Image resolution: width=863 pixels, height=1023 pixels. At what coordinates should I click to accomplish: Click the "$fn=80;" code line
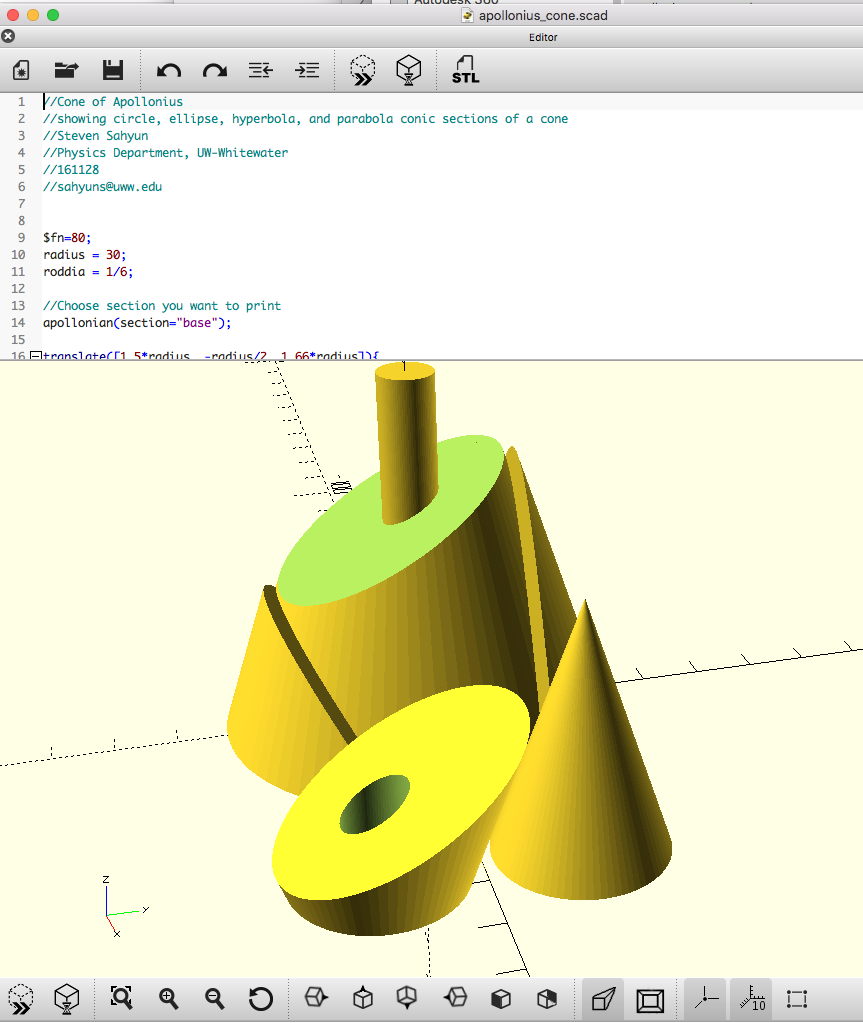click(67, 237)
